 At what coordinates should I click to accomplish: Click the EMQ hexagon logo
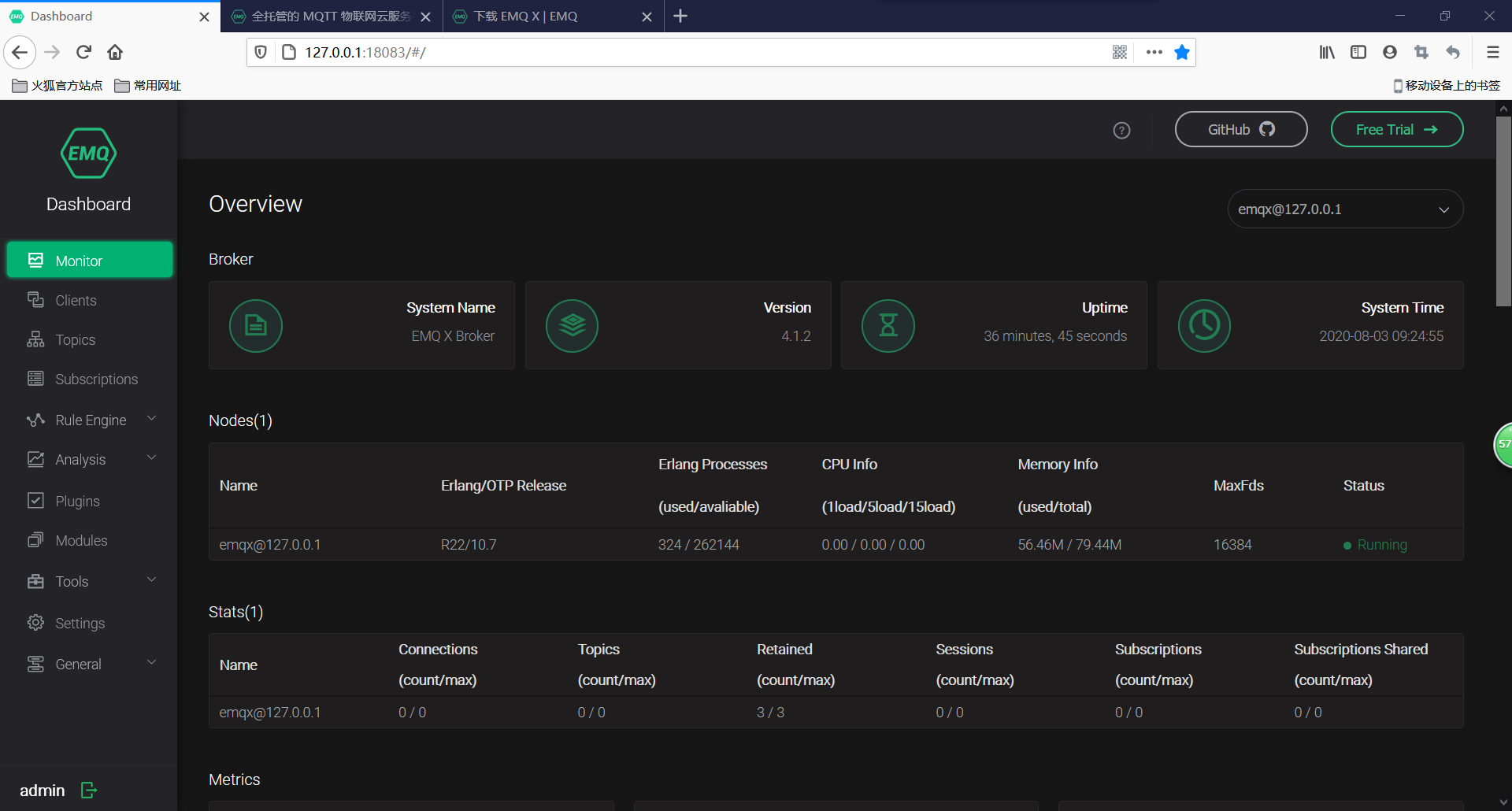click(88, 154)
